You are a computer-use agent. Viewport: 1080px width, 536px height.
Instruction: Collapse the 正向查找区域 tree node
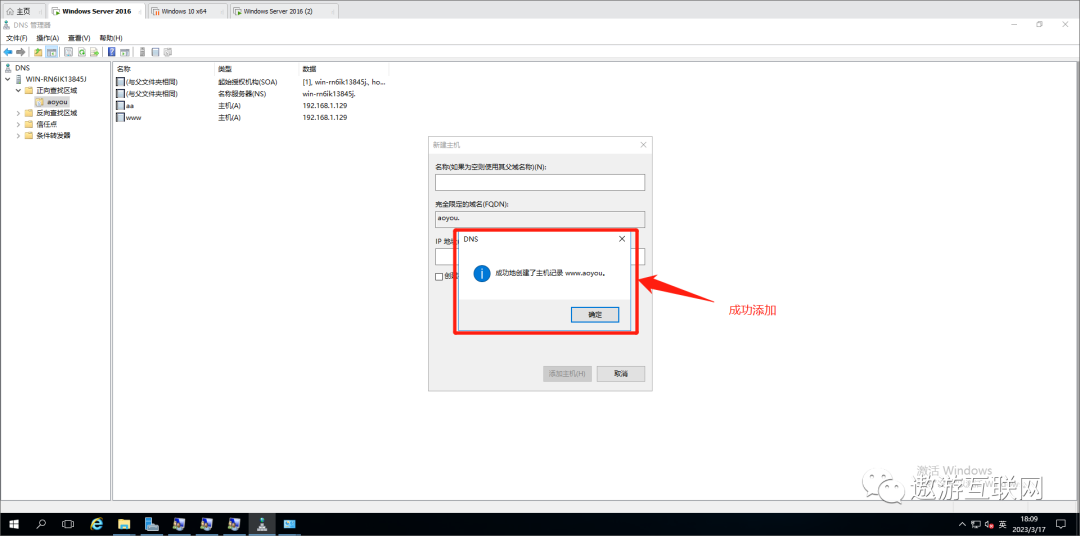[x=19, y=90]
